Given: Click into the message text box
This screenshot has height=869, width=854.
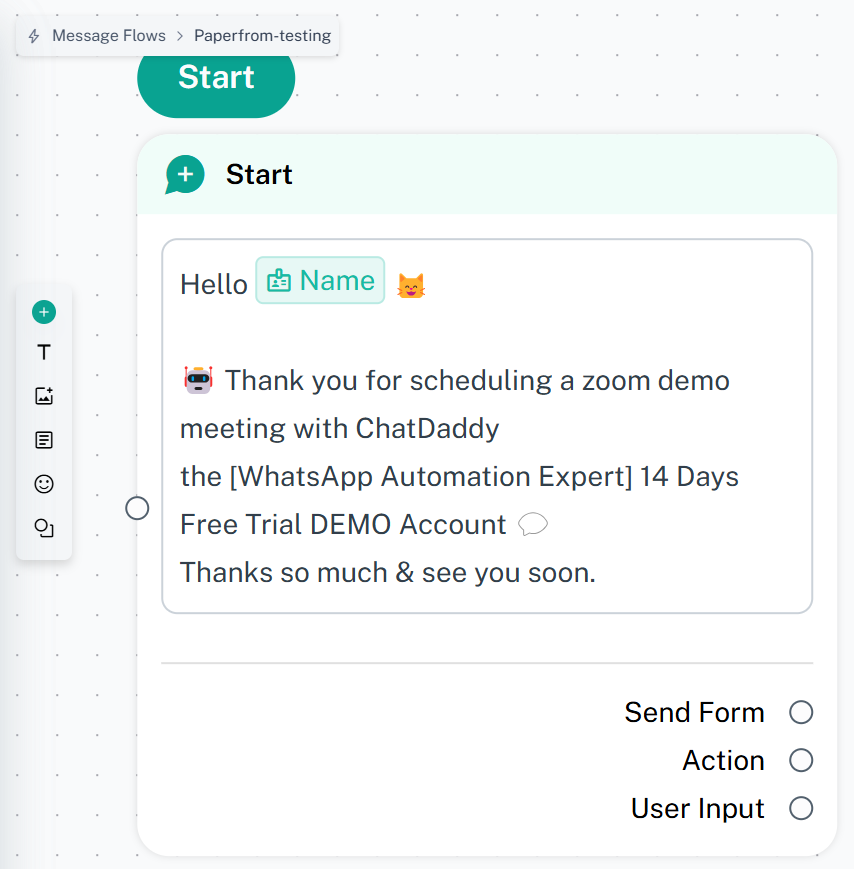Looking at the screenshot, I should click(487, 426).
